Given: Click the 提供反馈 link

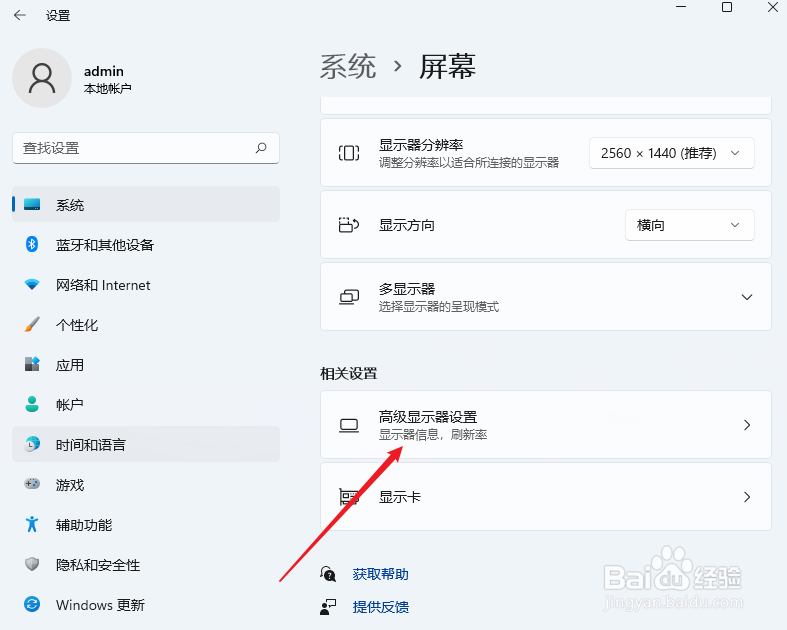Looking at the screenshot, I should [380, 607].
